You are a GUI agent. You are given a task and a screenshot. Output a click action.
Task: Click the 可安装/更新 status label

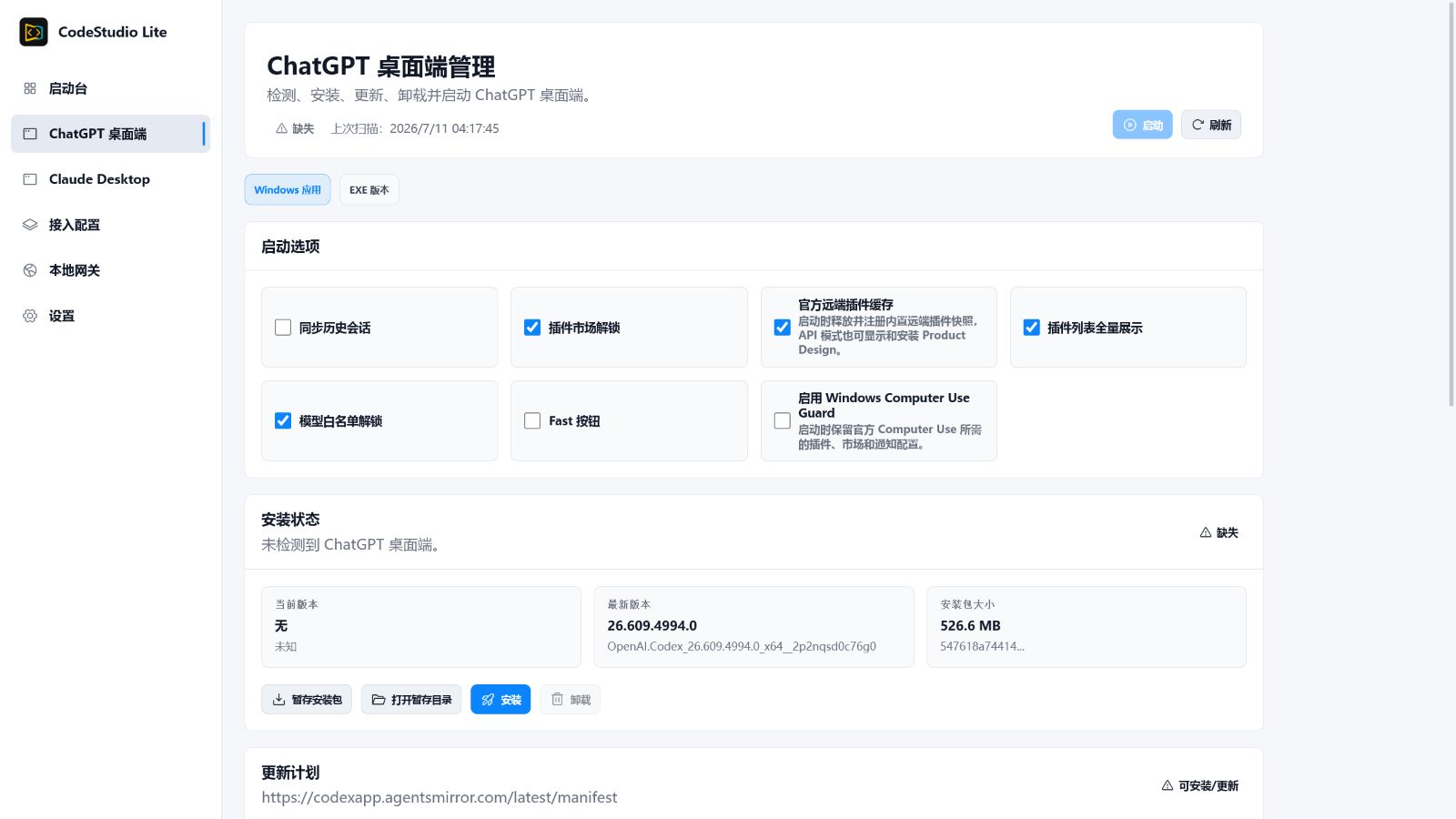1208,785
